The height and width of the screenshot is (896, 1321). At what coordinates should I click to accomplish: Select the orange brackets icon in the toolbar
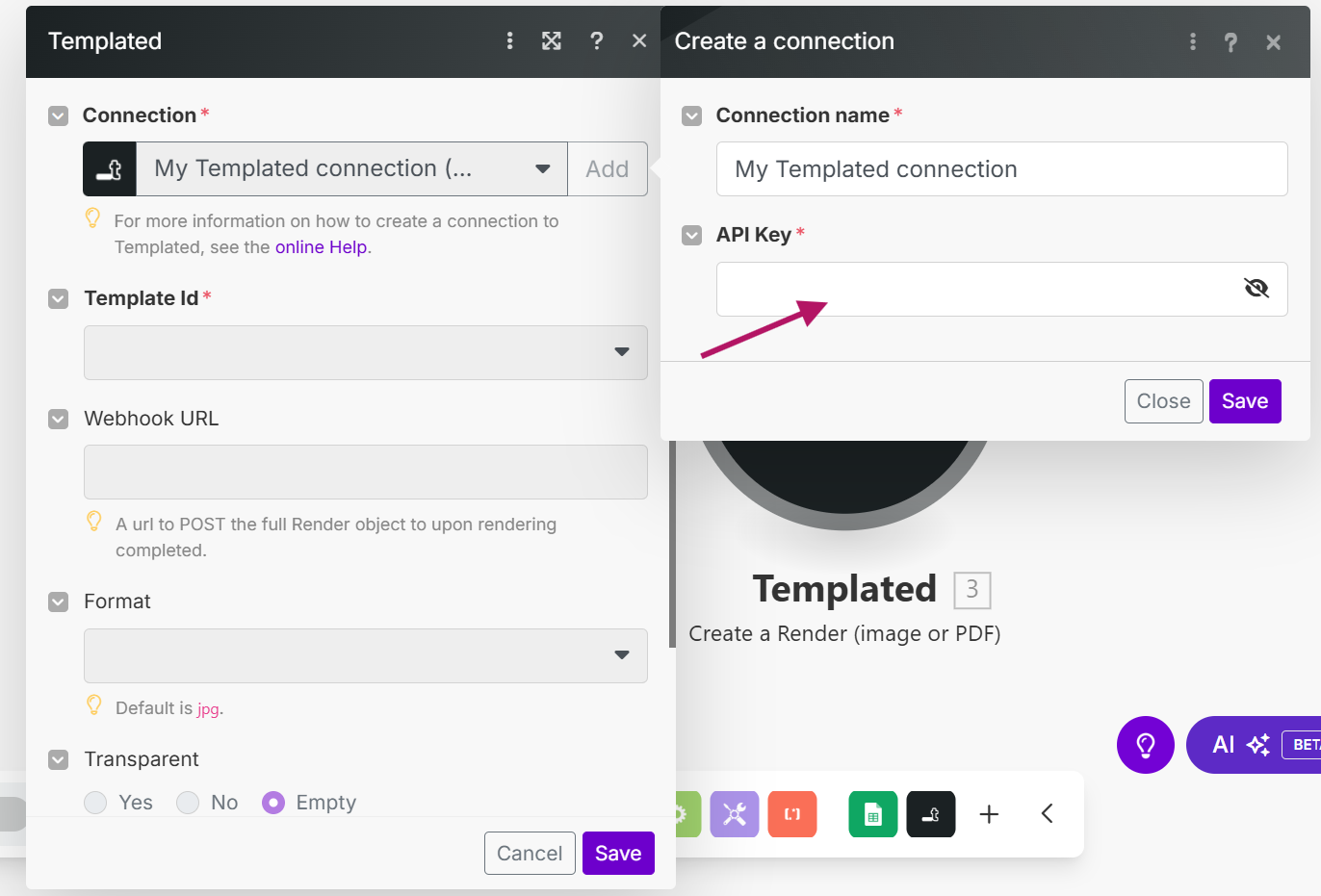click(792, 814)
